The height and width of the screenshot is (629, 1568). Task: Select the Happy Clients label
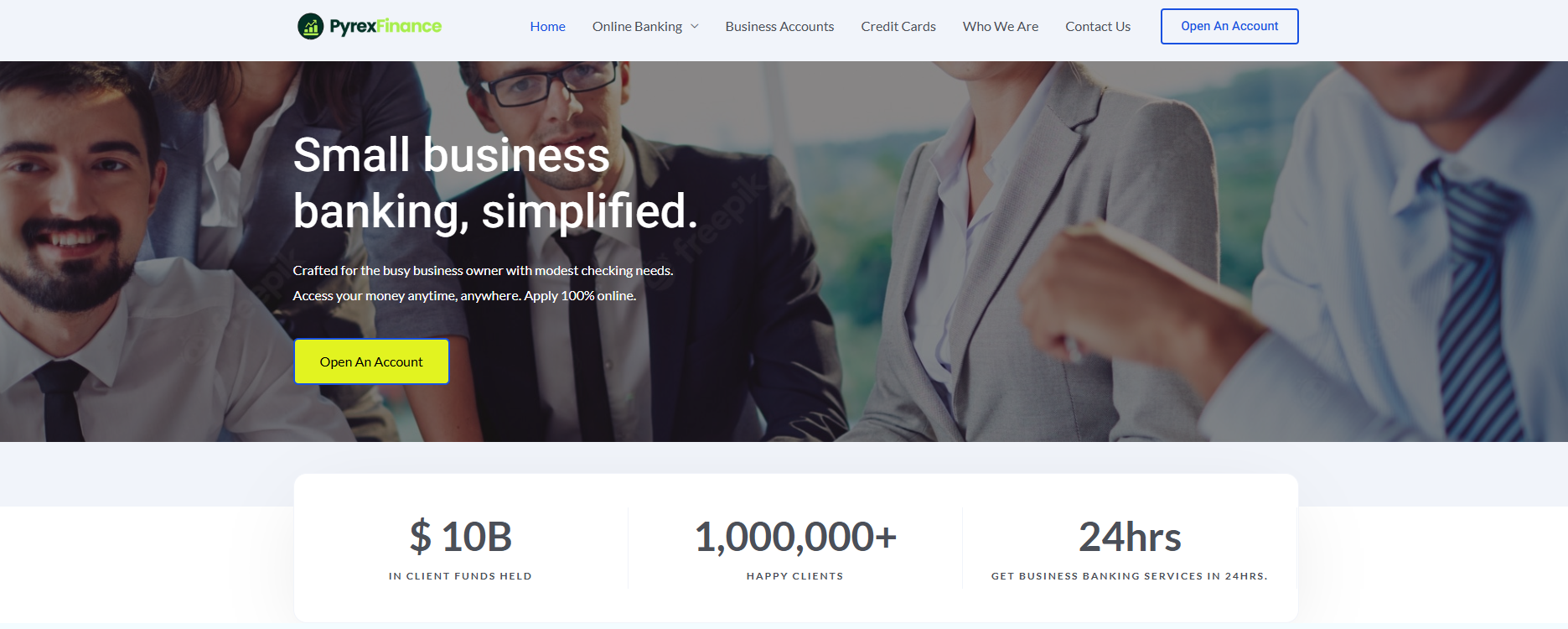pyautogui.click(x=795, y=576)
